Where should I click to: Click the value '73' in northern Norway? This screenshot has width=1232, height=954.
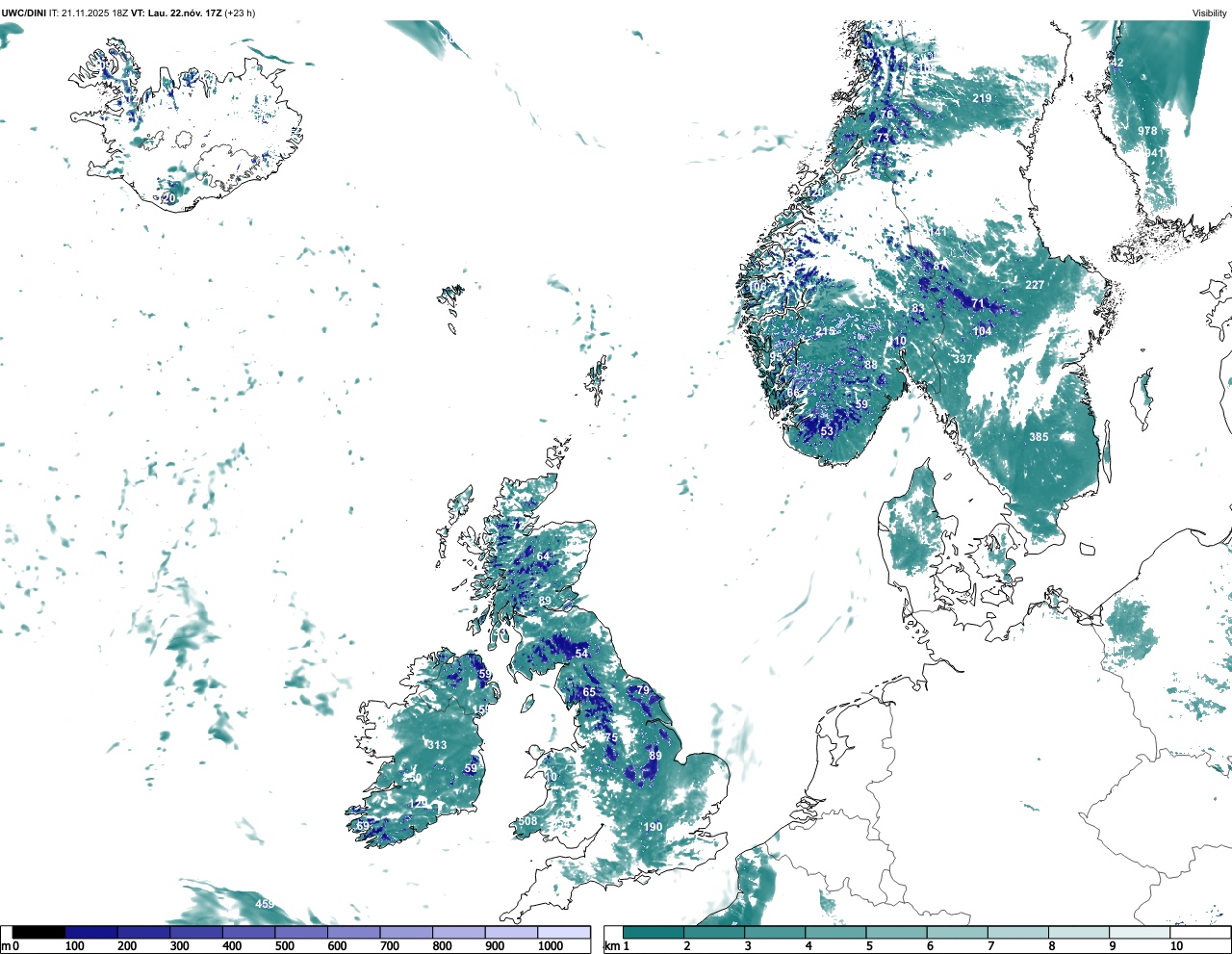(883, 138)
